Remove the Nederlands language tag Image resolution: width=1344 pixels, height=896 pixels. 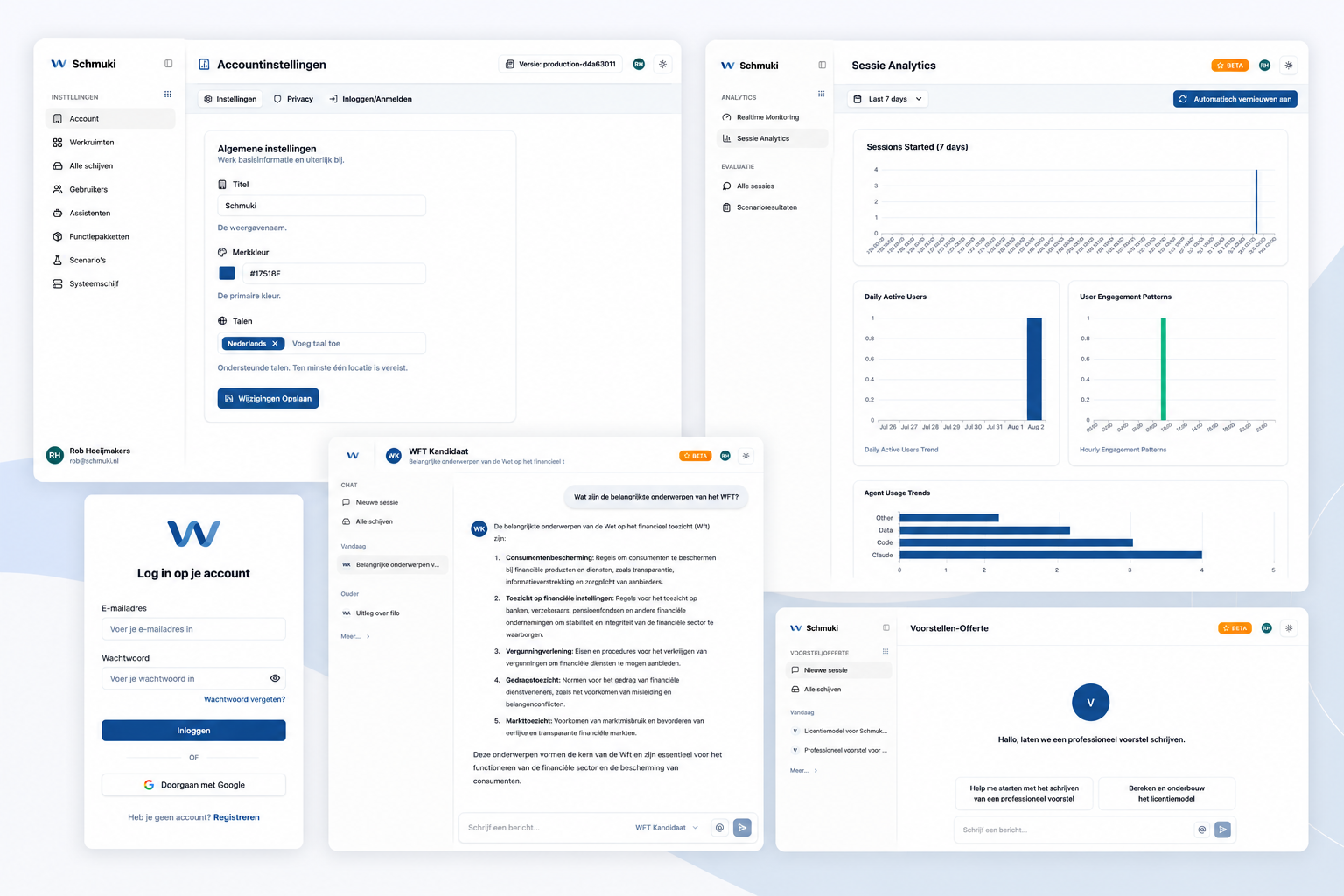tap(275, 344)
